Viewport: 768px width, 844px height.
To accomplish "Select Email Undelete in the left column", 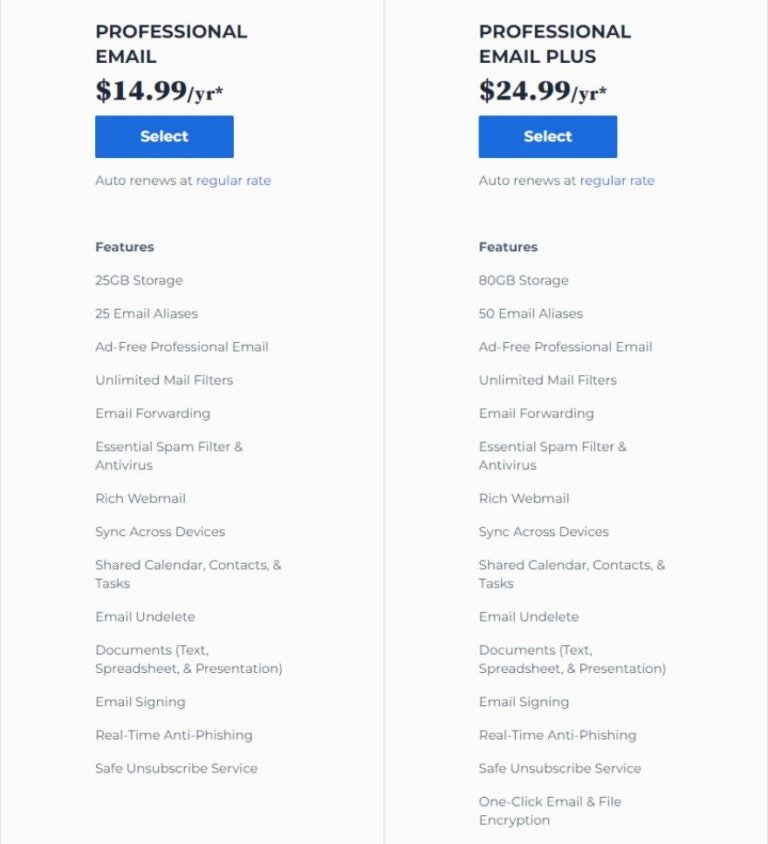I will tap(143, 616).
